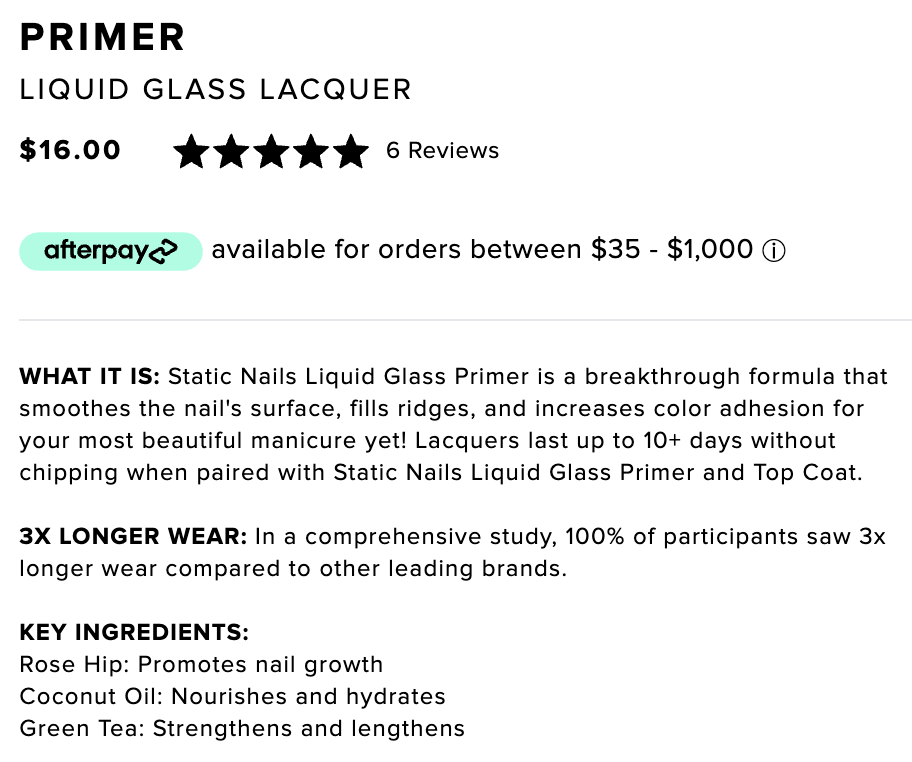Click the arrows symbol in Afterpay logo

pos(163,251)
